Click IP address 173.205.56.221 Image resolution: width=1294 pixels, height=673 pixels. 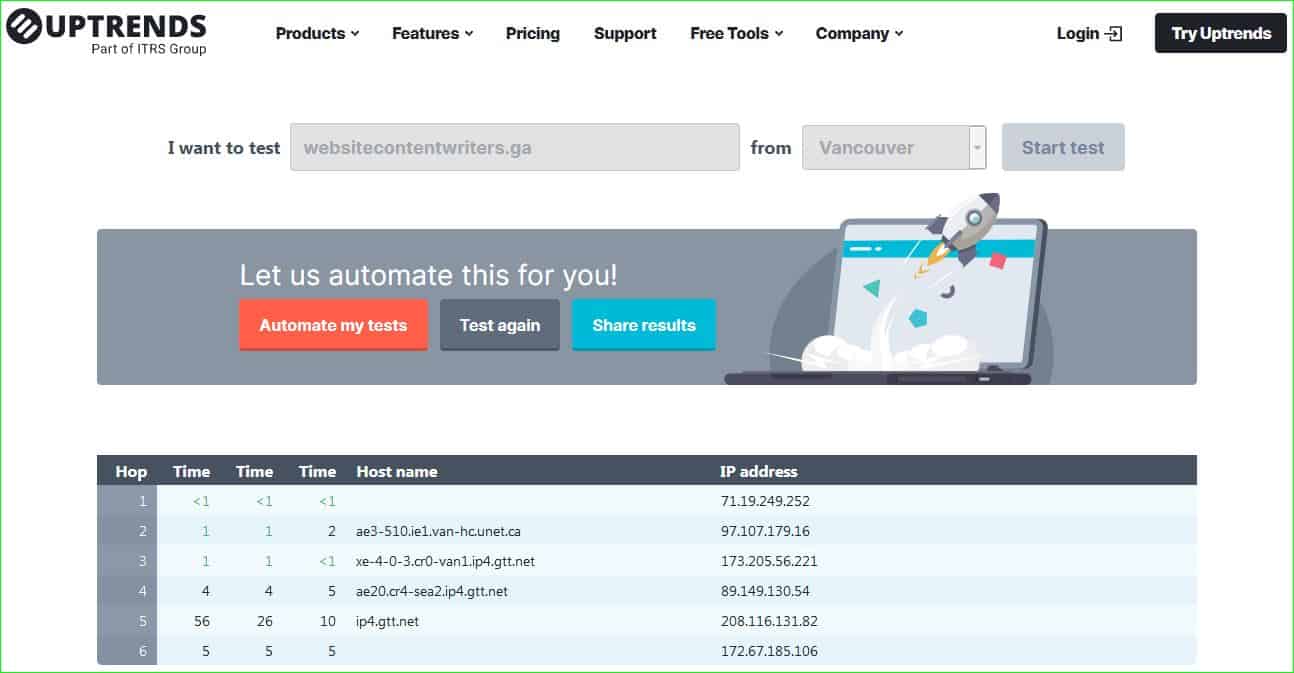(769, 561)
